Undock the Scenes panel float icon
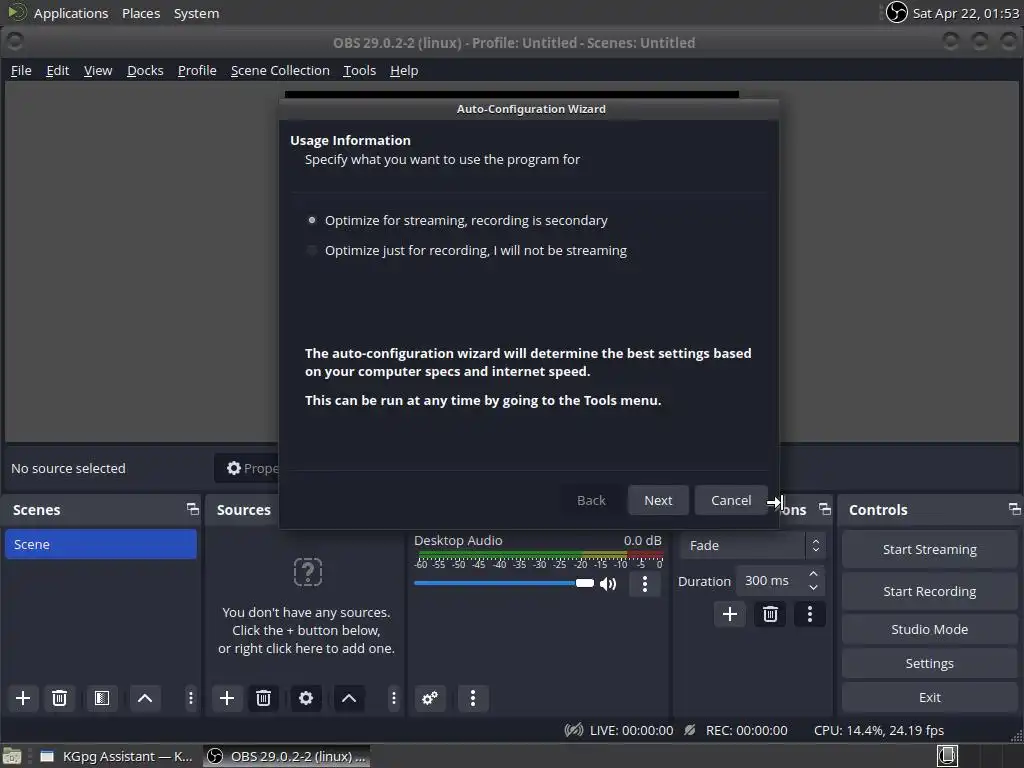The image size is (1024, 768). tap(192, 509)
